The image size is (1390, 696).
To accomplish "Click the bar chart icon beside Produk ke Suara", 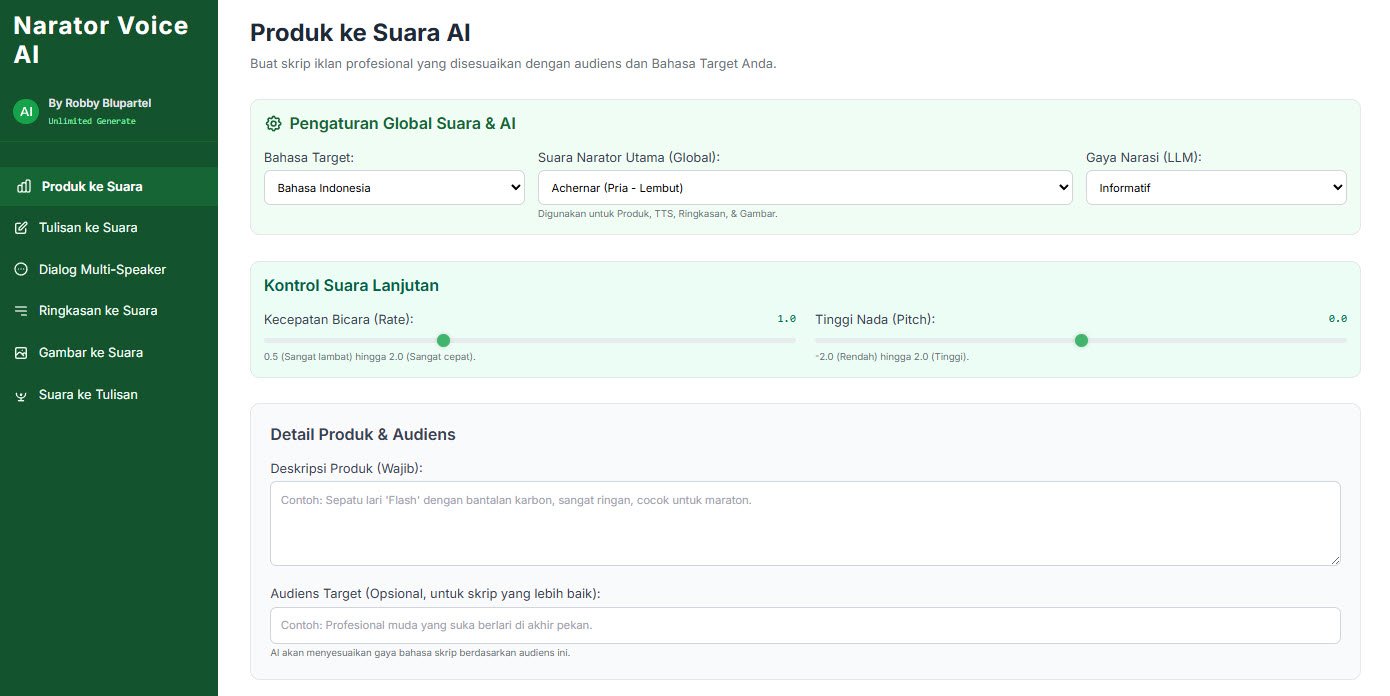I will (x=24, y=187).
